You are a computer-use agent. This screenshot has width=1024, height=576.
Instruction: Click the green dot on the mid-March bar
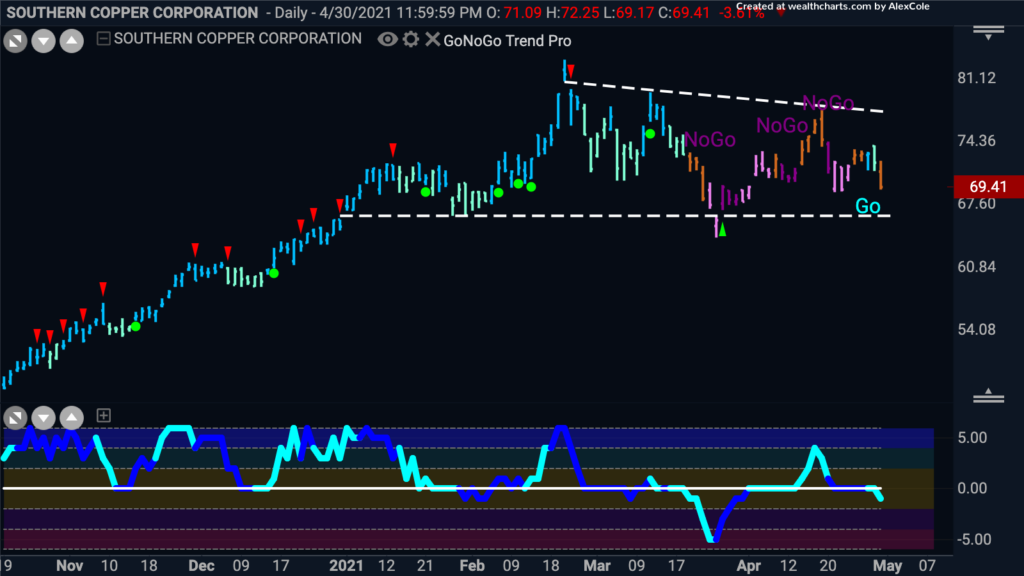pos(650,134)
